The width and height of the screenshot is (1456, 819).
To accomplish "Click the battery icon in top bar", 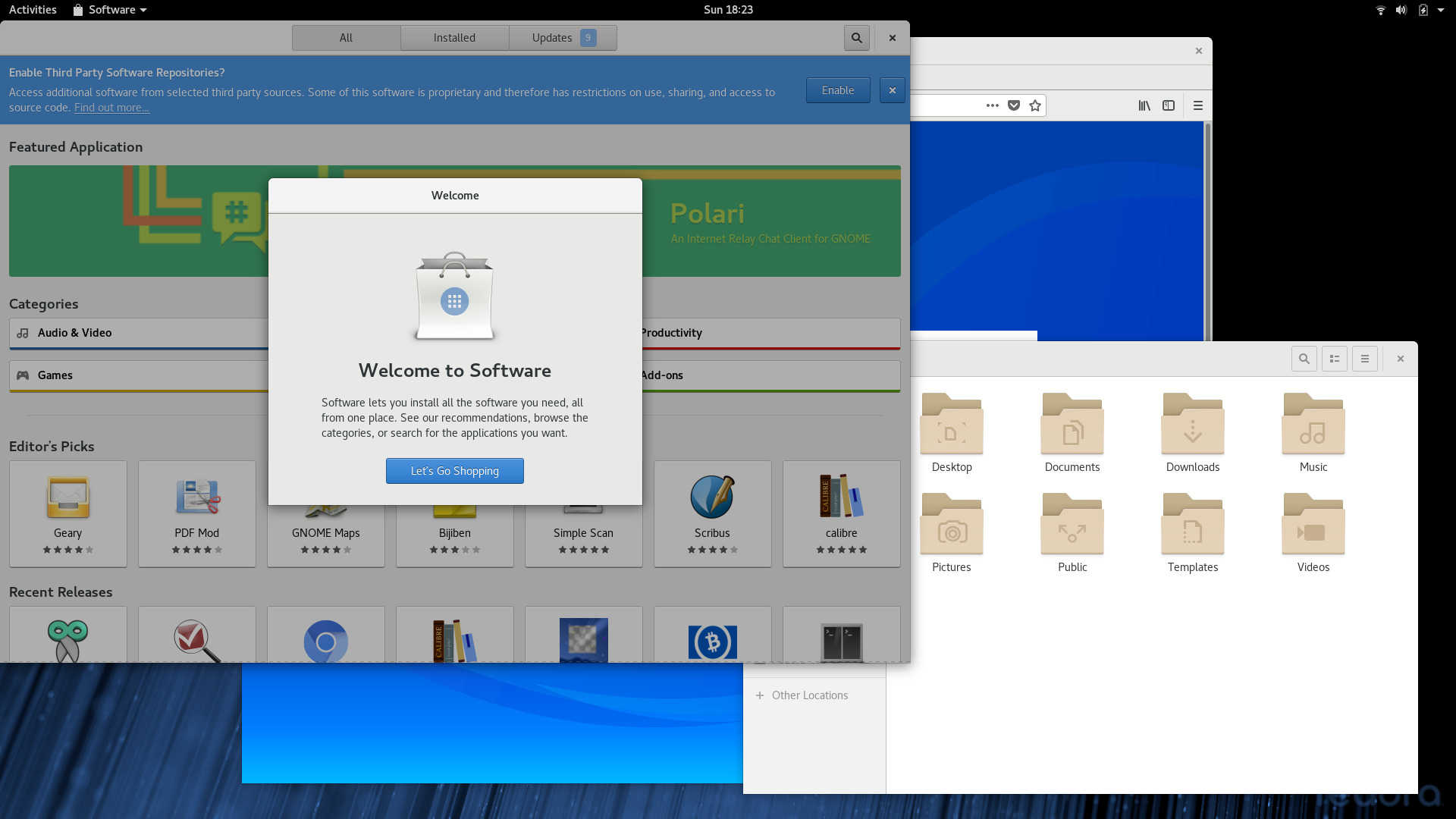I will point(1423,10).
